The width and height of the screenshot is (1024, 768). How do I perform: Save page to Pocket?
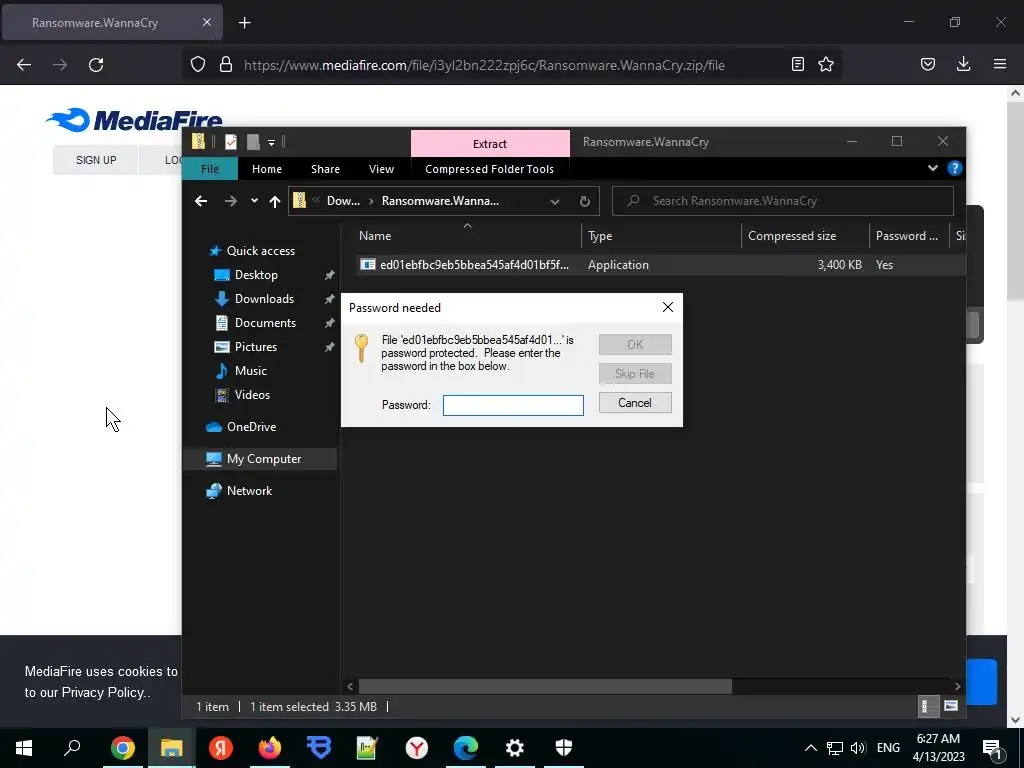point(928,64)
